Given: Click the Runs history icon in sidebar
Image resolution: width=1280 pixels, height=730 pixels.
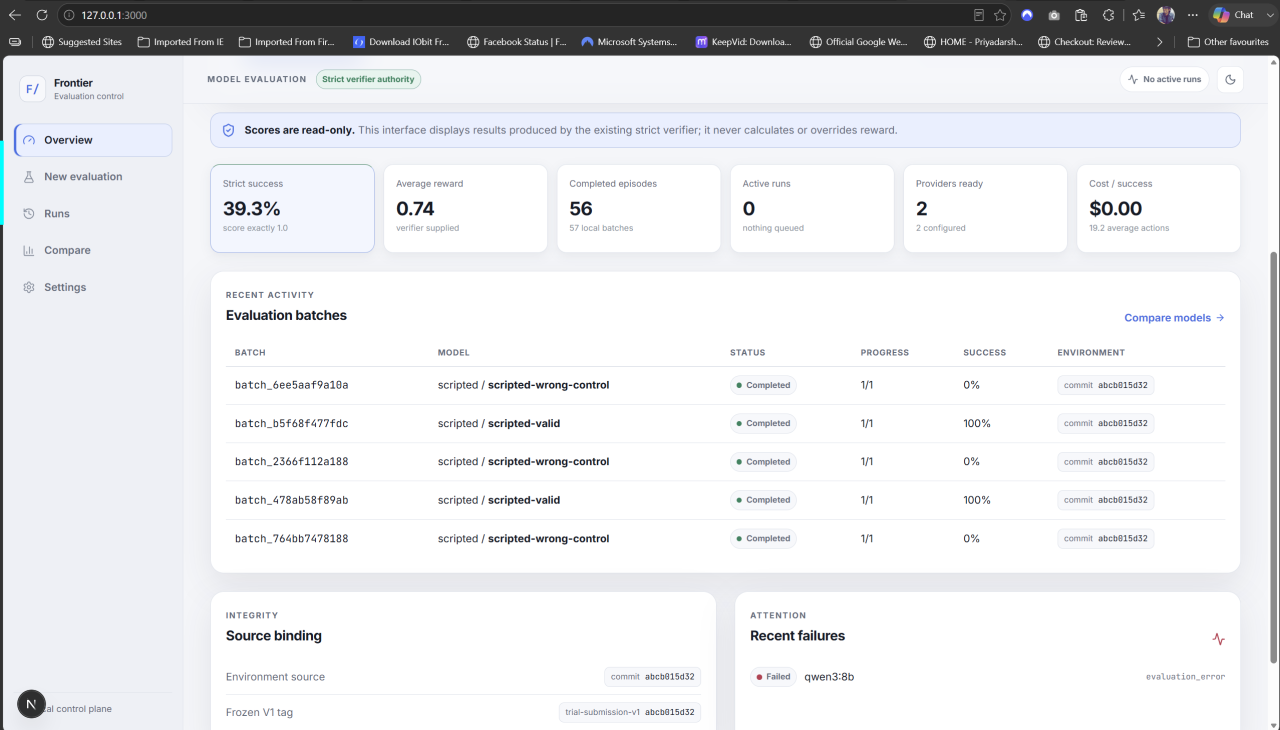Looking at the screenshot, I should point(29,214).
